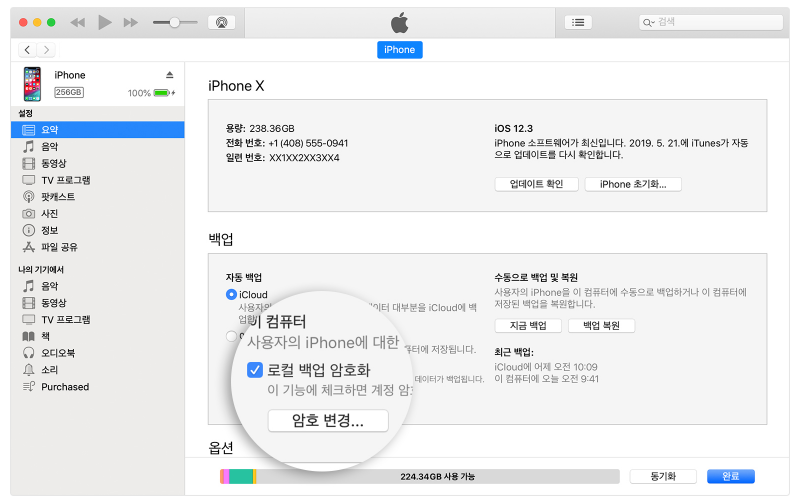Click the 전화 번호 phone number line

click(x=287, y=143)
